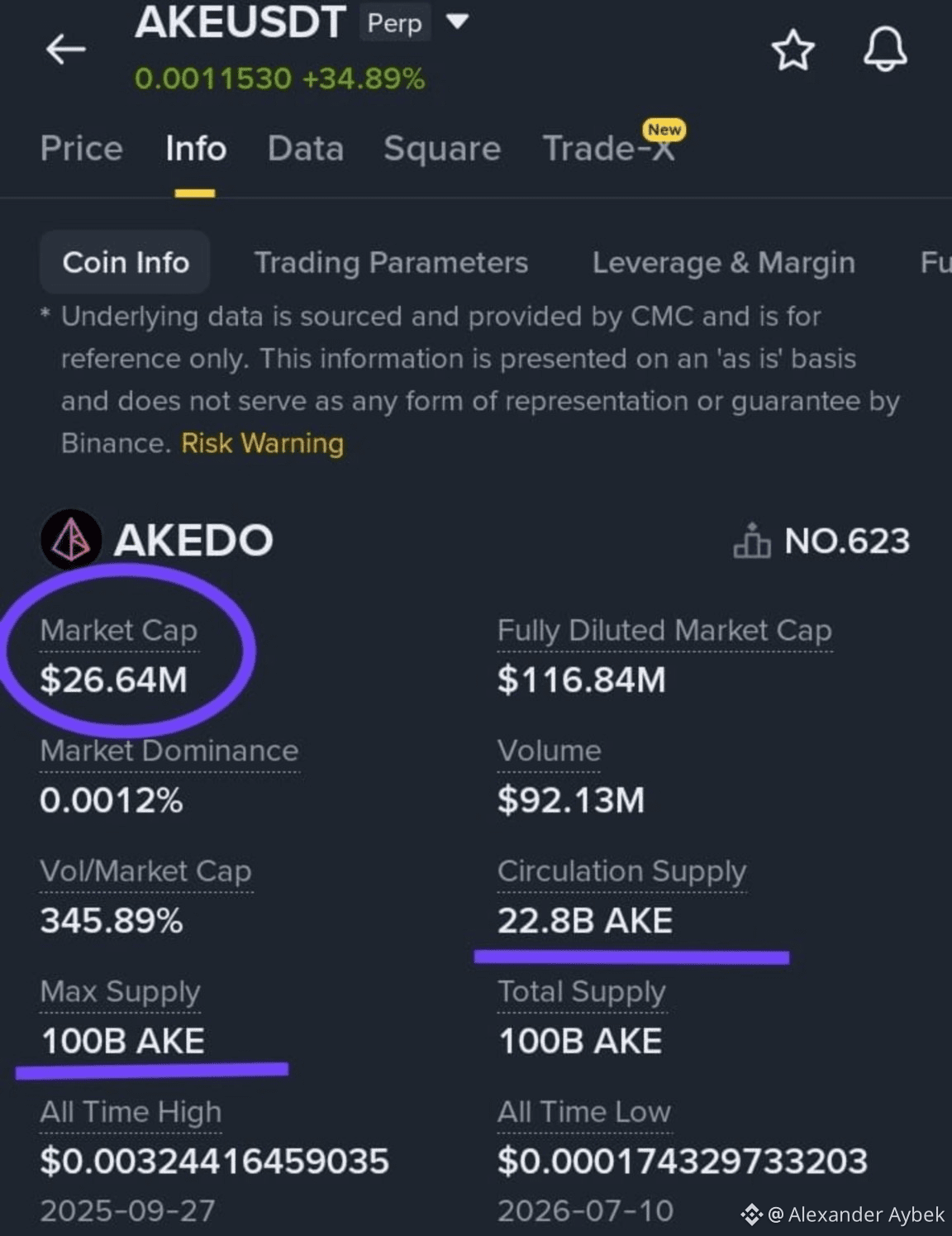Tap Fully Diluted Market Cap label
The width and height of the screenshot is (952, 1236).
point(664,630)
